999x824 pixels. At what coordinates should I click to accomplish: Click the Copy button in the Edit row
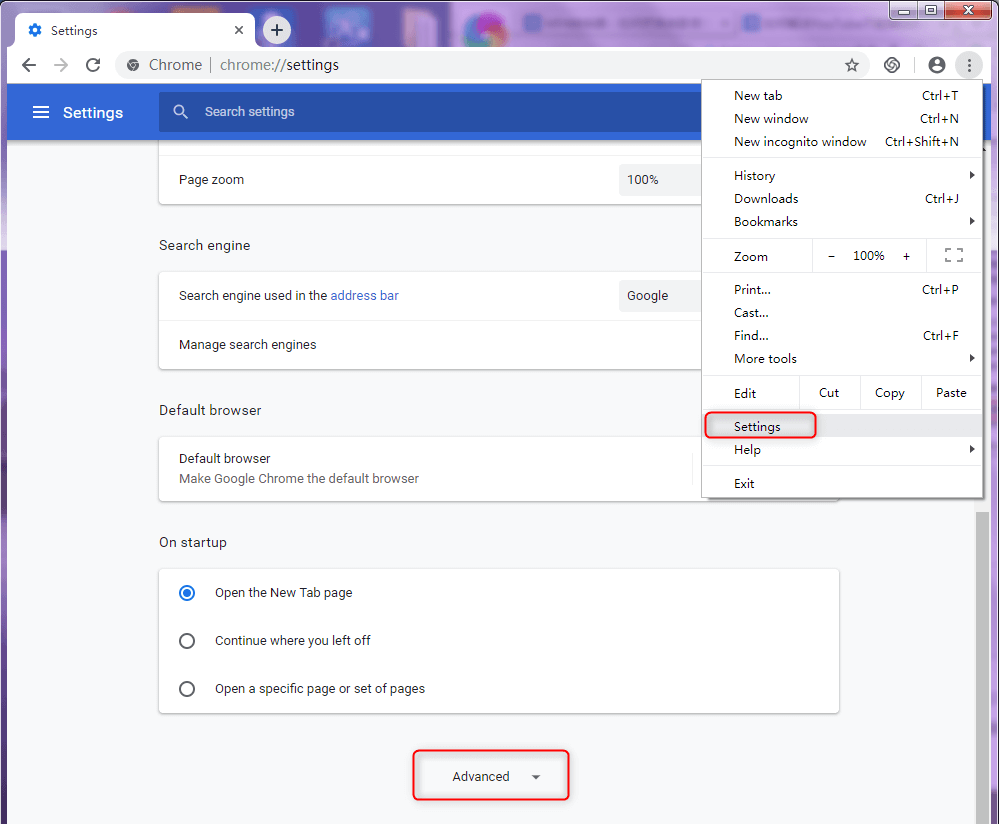coord(889,393)
